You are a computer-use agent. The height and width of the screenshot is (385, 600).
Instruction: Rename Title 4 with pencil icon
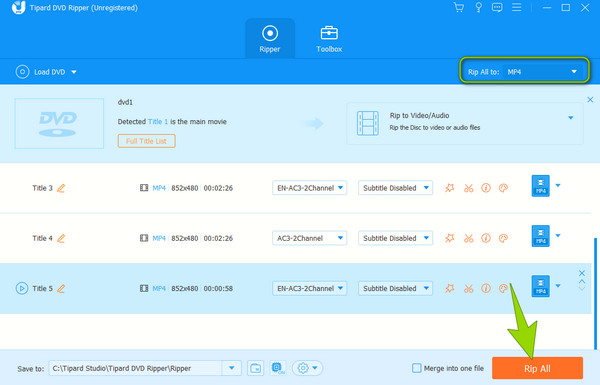point(61,238)
